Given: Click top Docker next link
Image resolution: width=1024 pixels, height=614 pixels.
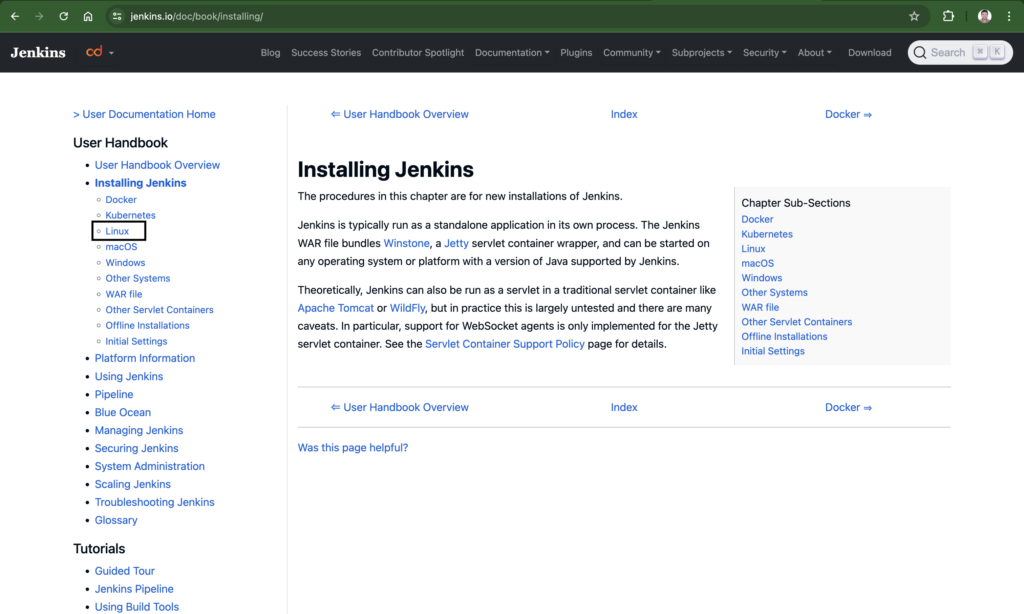Looking at the screenshot, I should (x=848, y=114).
